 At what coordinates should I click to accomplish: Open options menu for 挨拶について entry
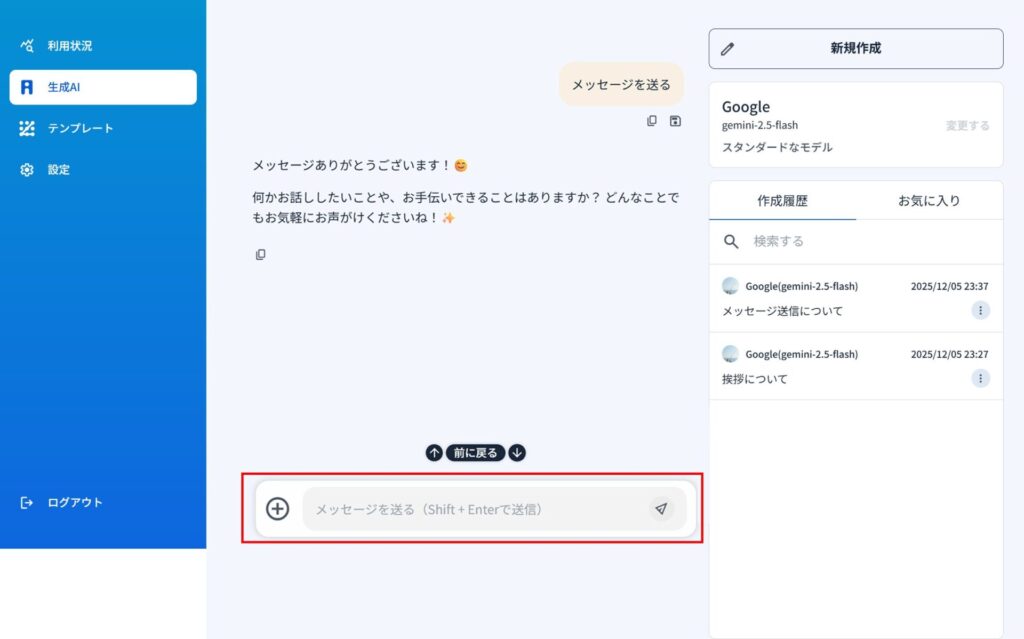click(980, 378)
